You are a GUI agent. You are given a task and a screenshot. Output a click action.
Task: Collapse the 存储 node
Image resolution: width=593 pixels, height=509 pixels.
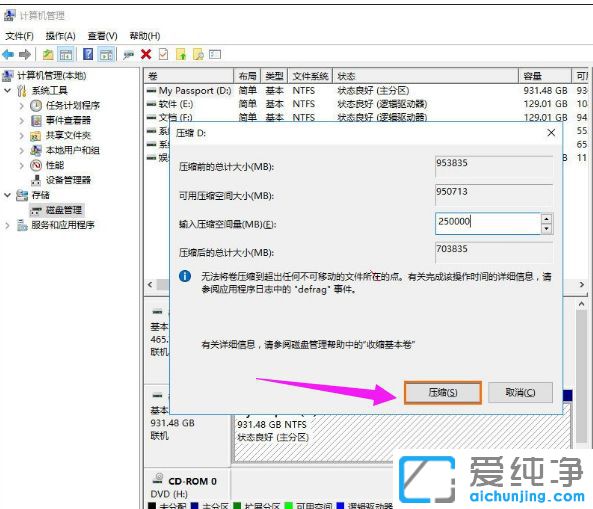pyautogui.click(x=7, y=195)
